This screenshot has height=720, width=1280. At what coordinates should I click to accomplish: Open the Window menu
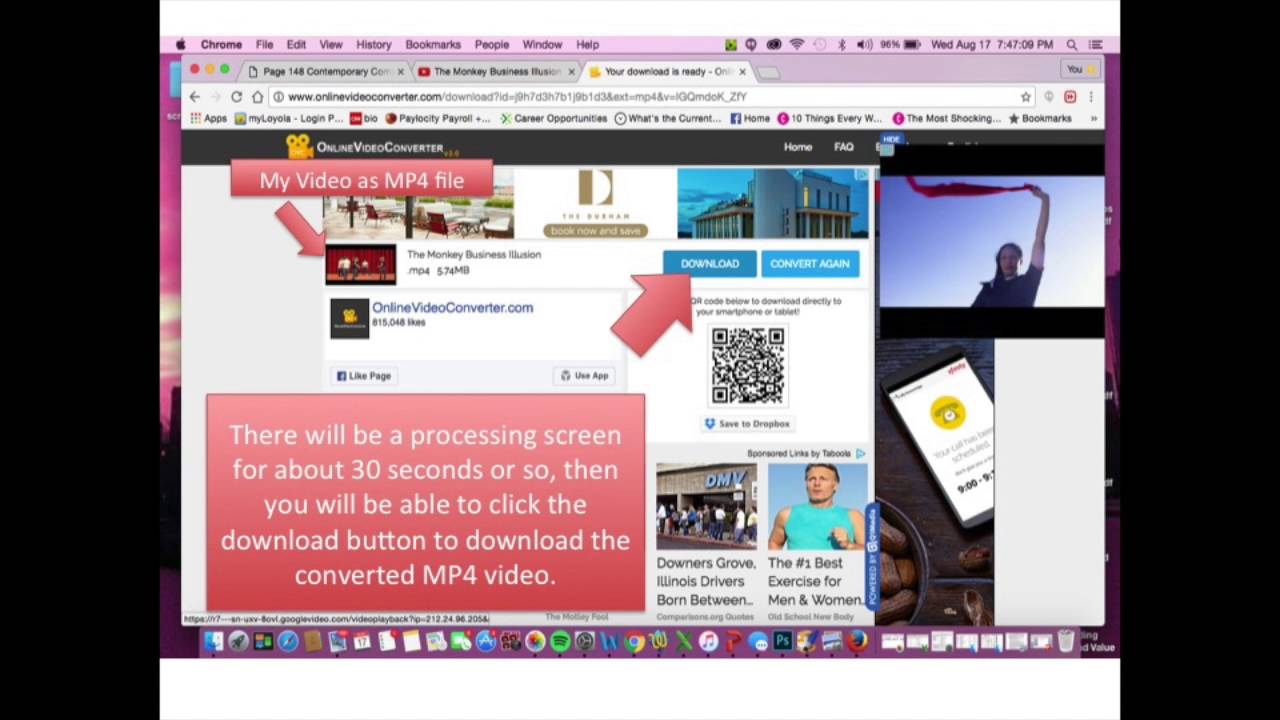coord(542,45)
